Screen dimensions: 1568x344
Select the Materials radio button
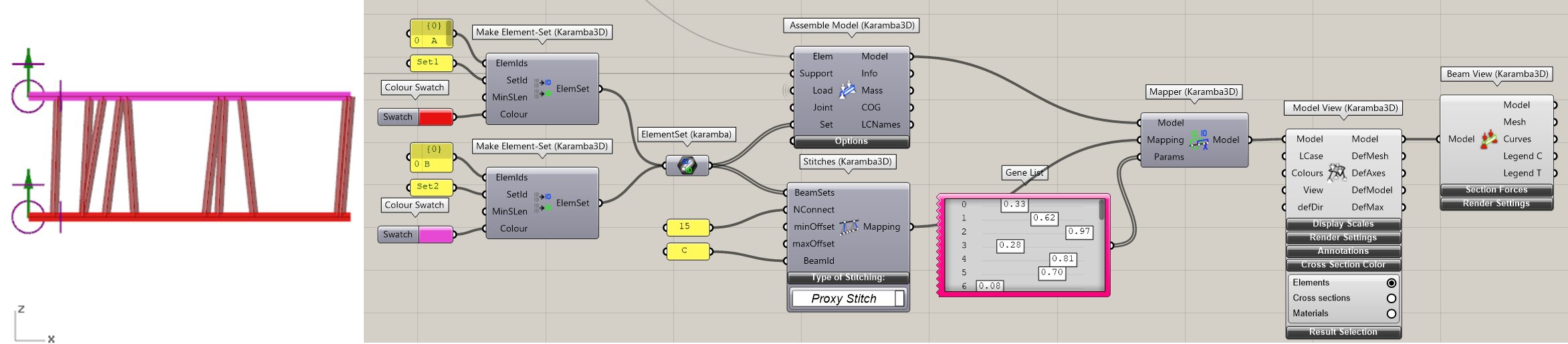[x=1391, y=314]
